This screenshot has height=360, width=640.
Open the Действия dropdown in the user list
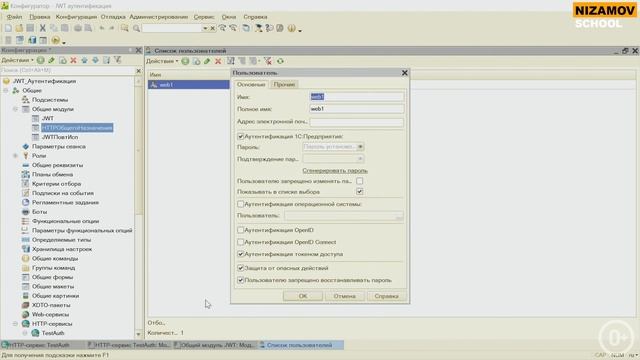pos(162,61)
